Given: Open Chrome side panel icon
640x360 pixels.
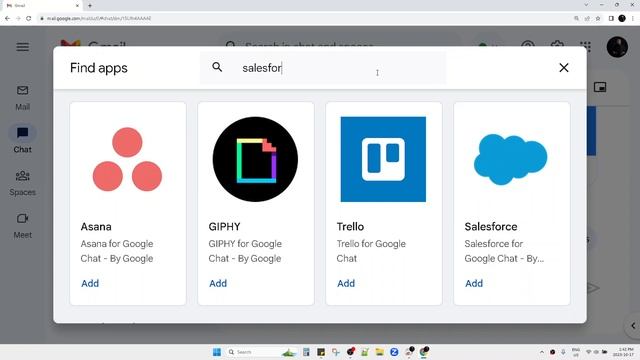Looking at the screenshot, I should (x=611, y=18).
